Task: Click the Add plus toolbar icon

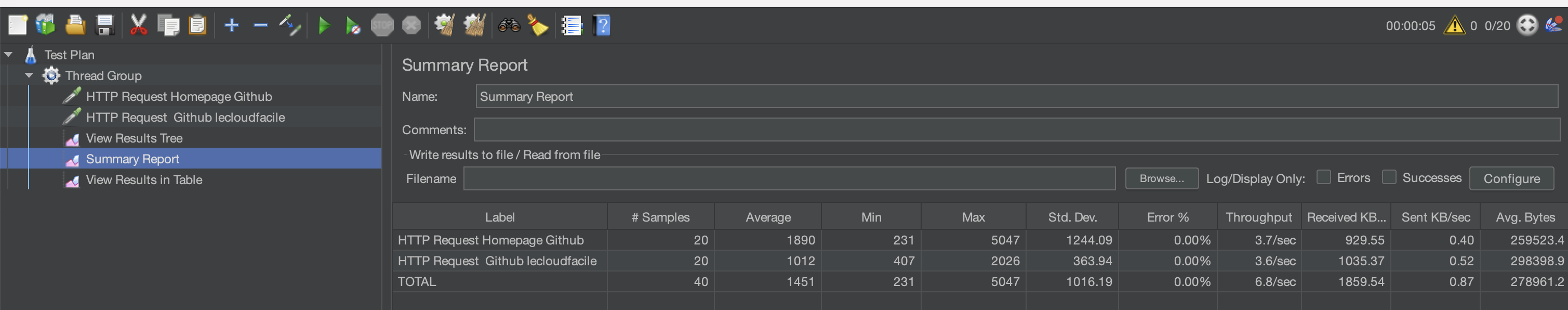Action: click(x=231, y=25)
